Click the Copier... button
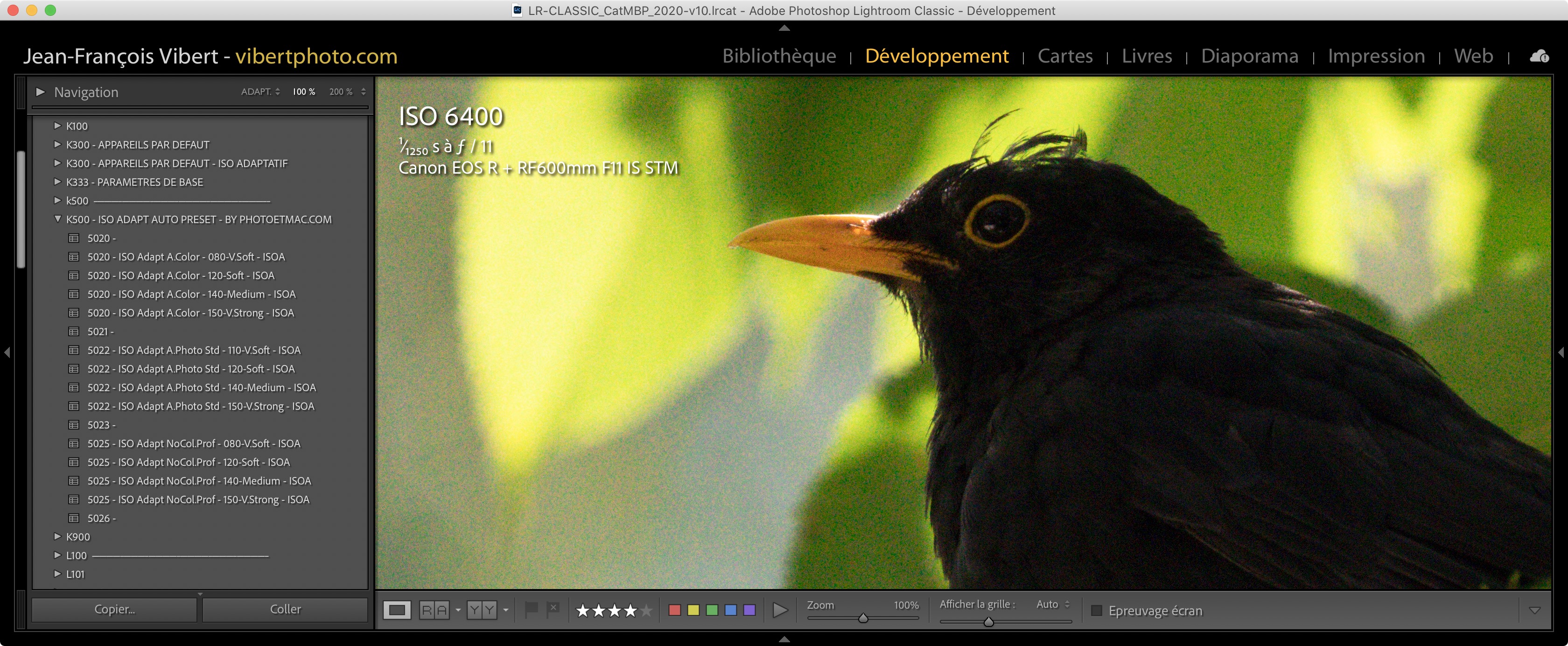1568x646 pixels. [114, 609]
